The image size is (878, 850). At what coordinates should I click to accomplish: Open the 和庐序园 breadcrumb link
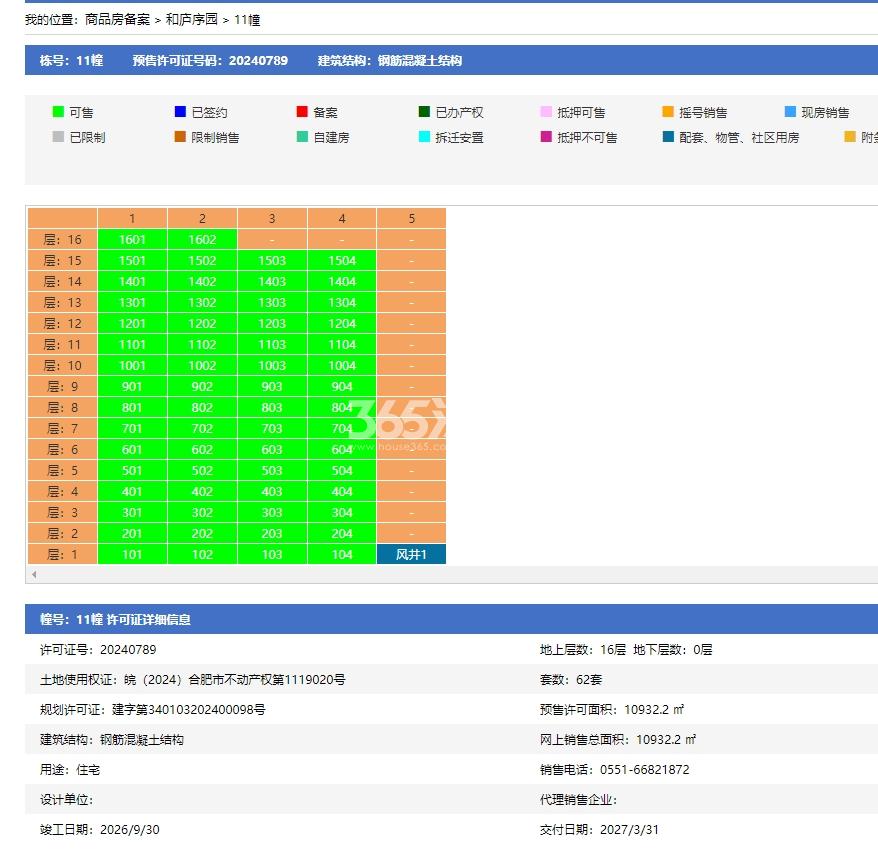click(192, 20)
